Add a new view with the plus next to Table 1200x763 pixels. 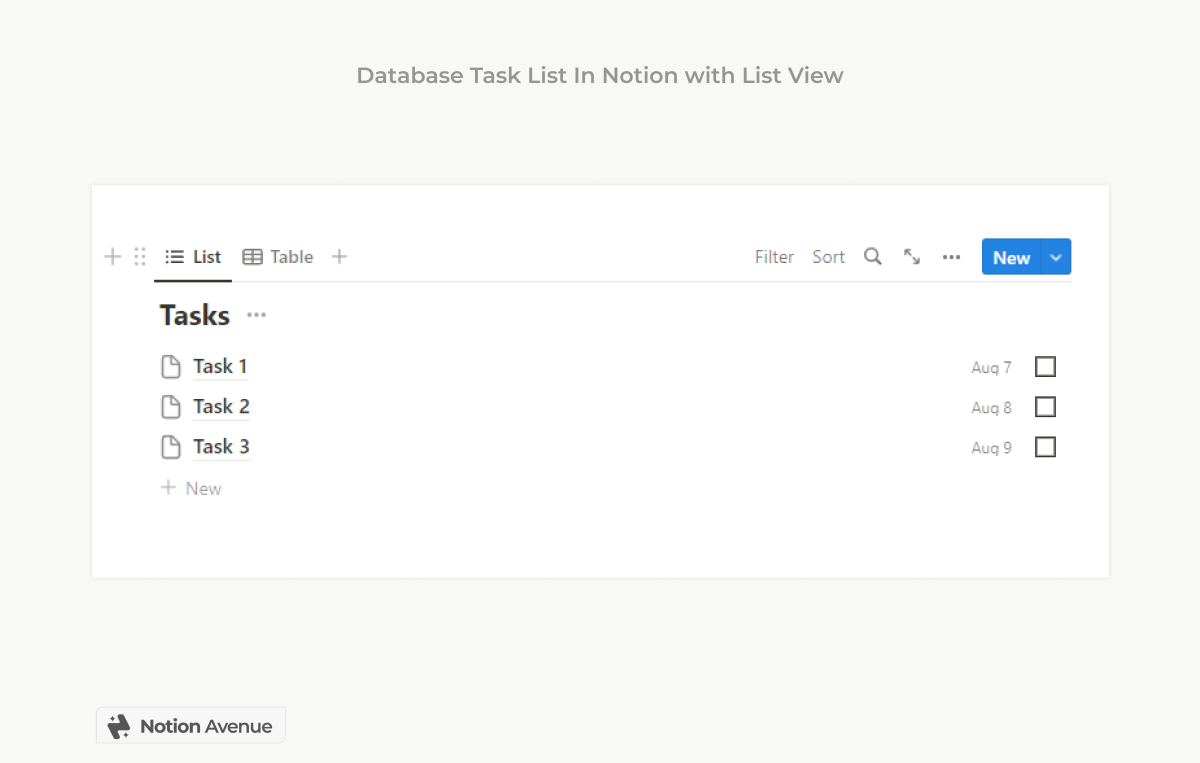tap(339, 256)
